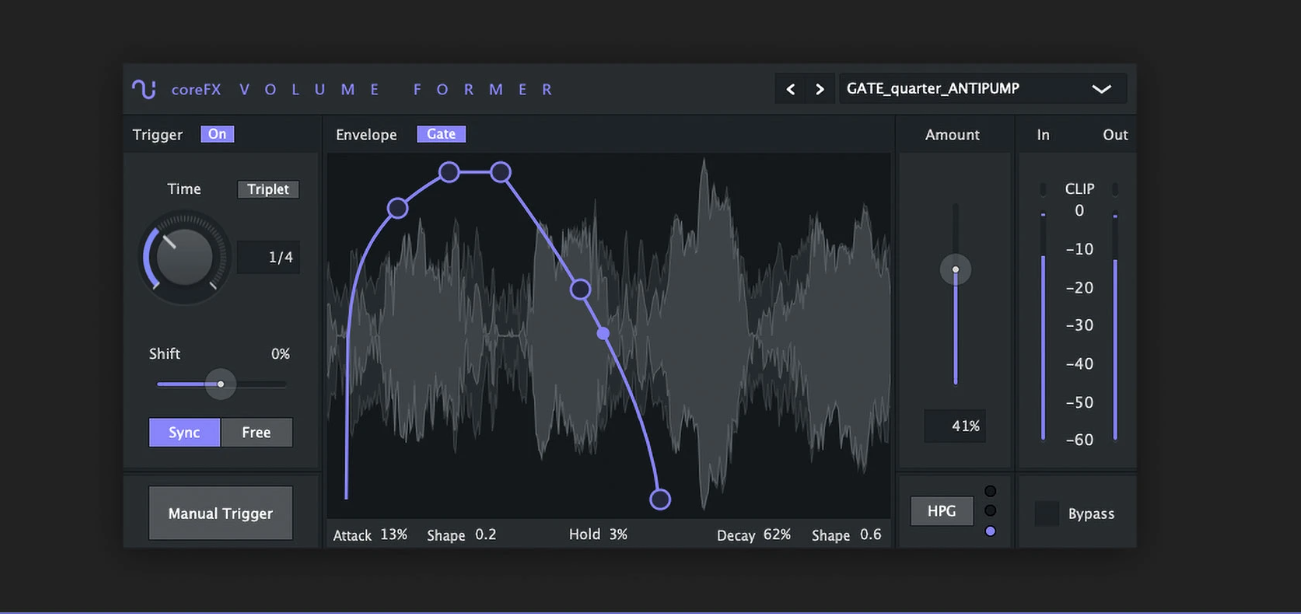Select the first envelope node on attack curve

(x=397, y=208)
